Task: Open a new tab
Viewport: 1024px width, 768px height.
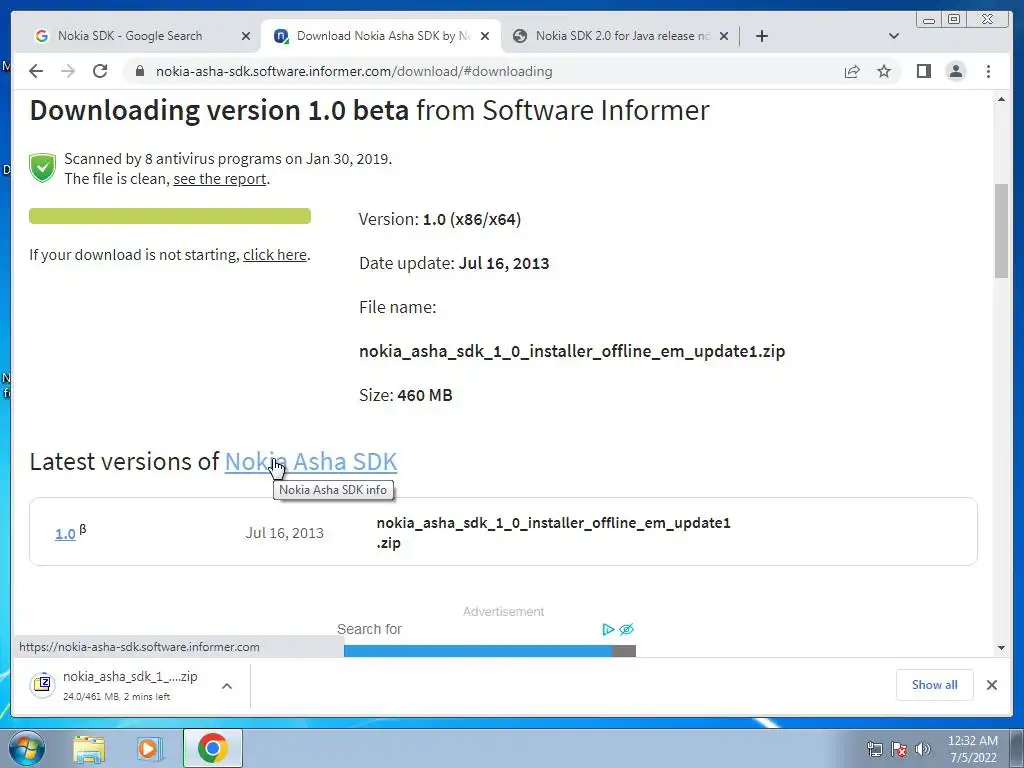Action: point(761,36)
